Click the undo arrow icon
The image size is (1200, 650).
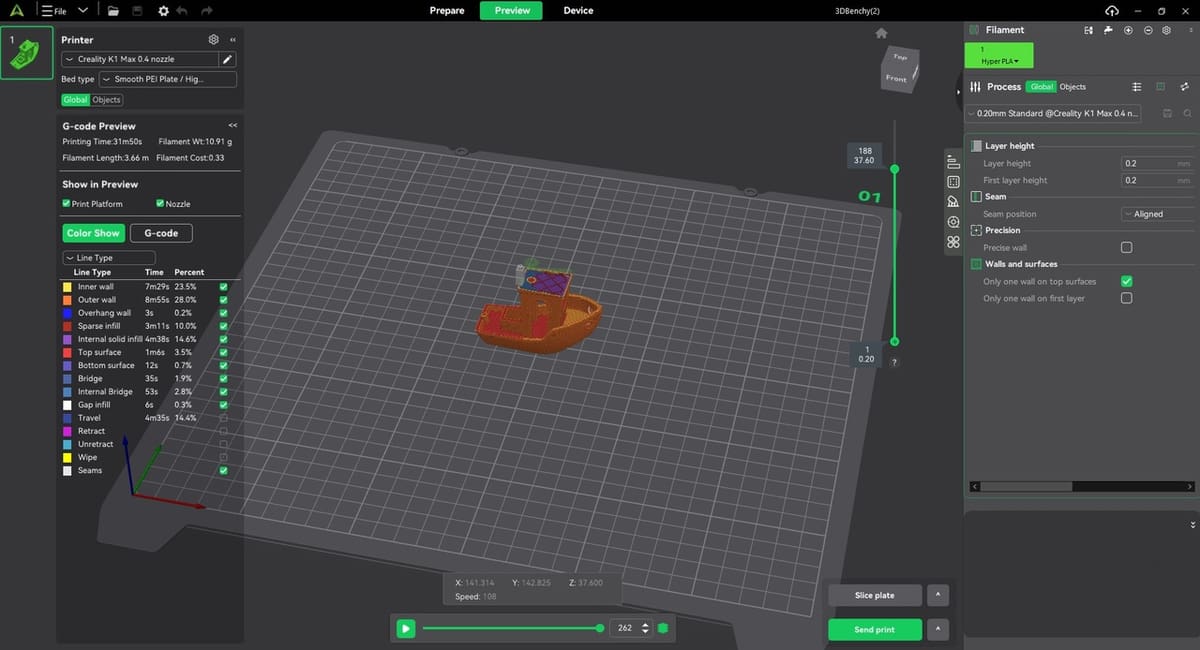pos(181,11)
